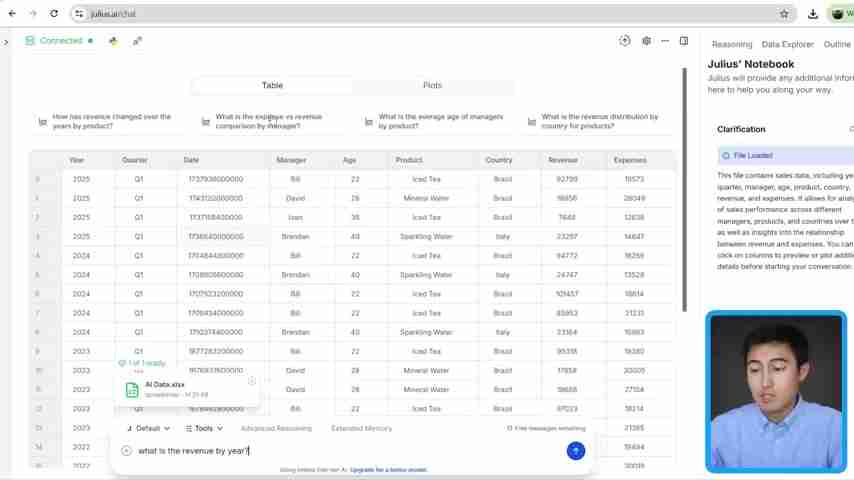Switch to the Plots tab
The image size is (854, 480).
click(x=432, y=85)
